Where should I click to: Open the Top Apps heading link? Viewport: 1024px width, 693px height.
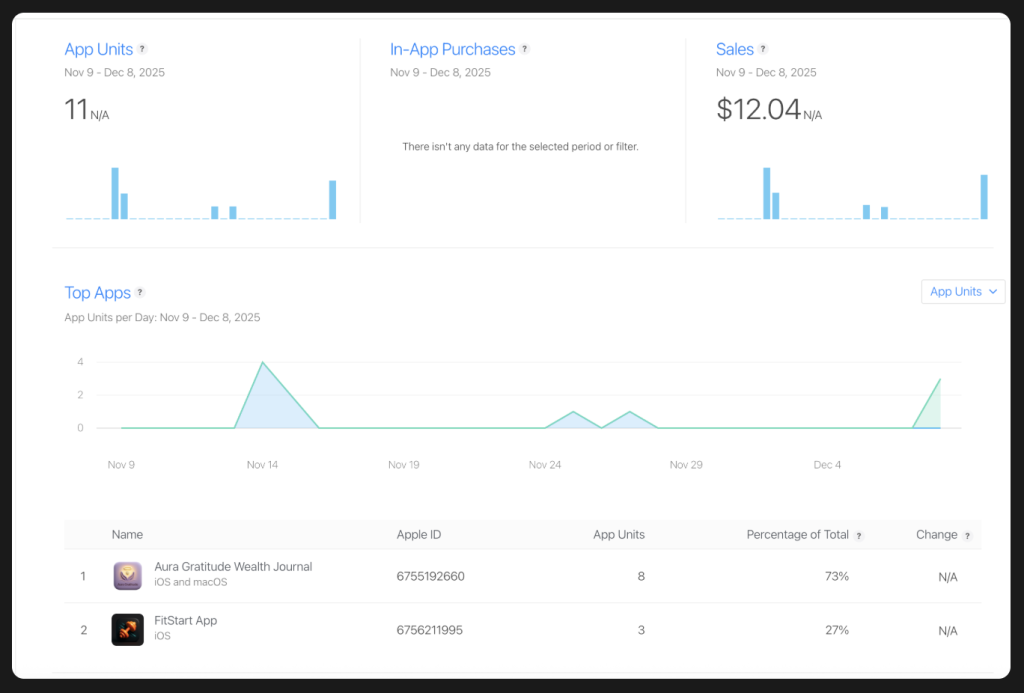click(x=97, y=293)
